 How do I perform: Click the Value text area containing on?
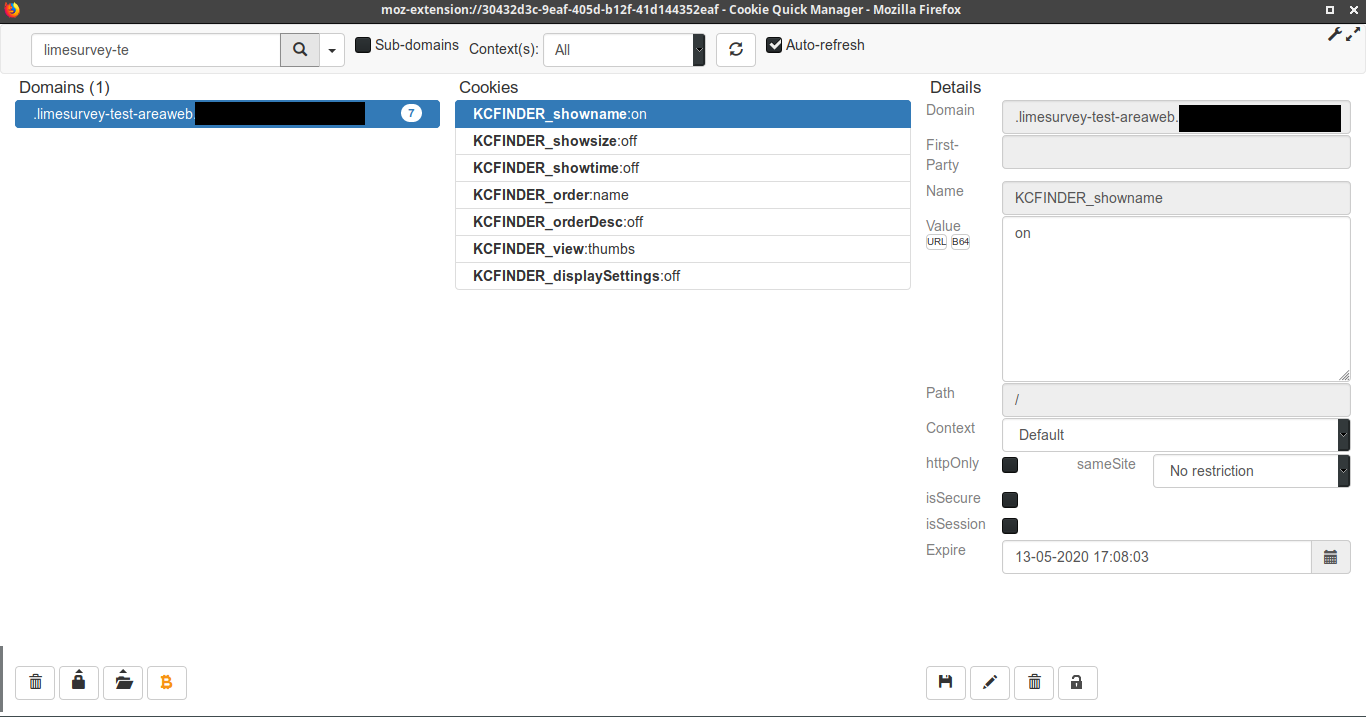pyautogui.click(x=1176, y=299)
